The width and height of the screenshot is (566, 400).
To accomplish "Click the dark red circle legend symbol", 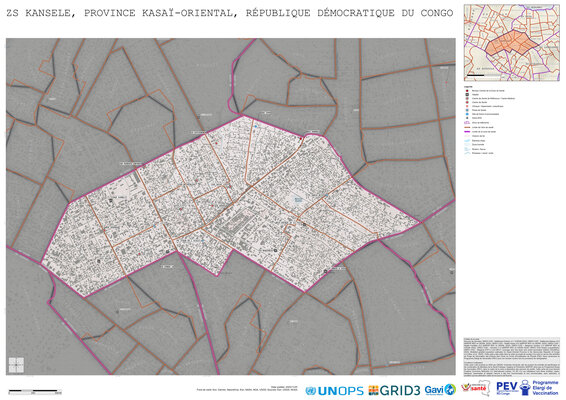I will (x=467, y=91).
